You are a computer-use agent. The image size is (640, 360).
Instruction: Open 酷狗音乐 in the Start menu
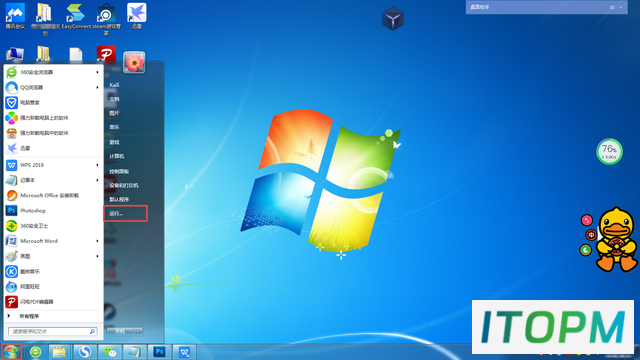53,271
